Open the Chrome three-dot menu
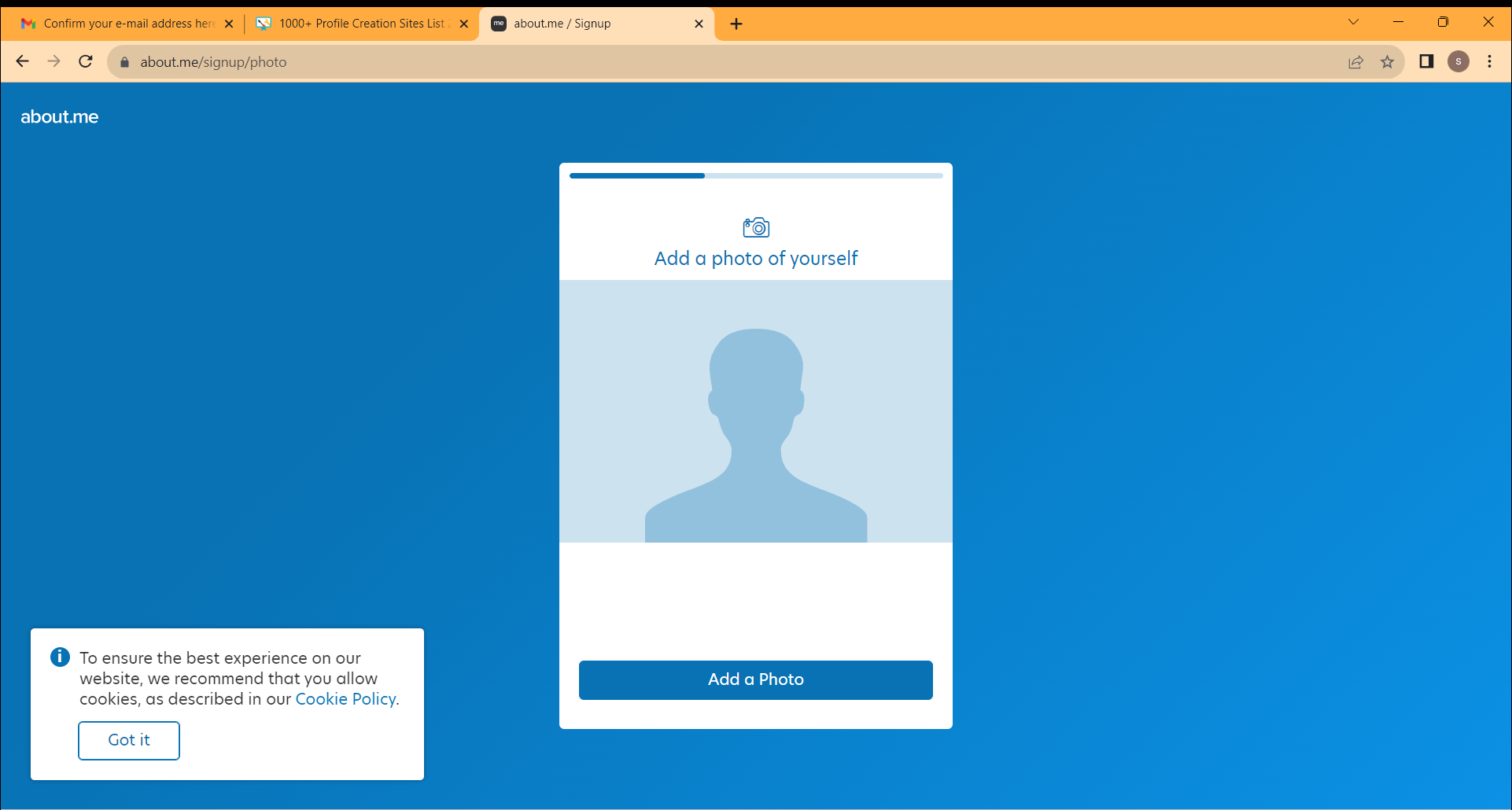The width and height of the screenshot is (1512, 810). (x=1489, y=61)
